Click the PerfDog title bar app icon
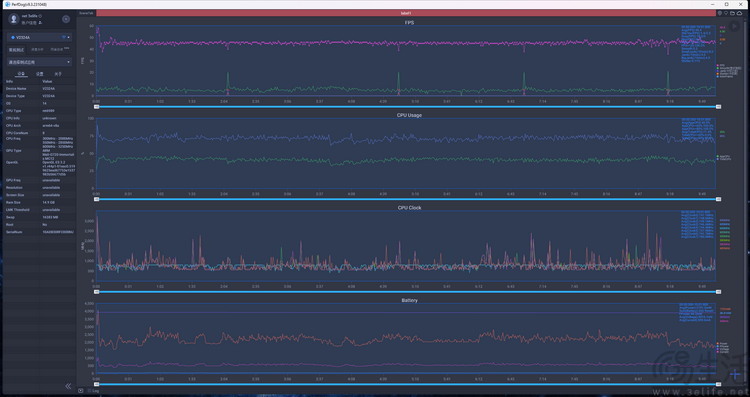750x397 pixels. [x=7, y=4]
